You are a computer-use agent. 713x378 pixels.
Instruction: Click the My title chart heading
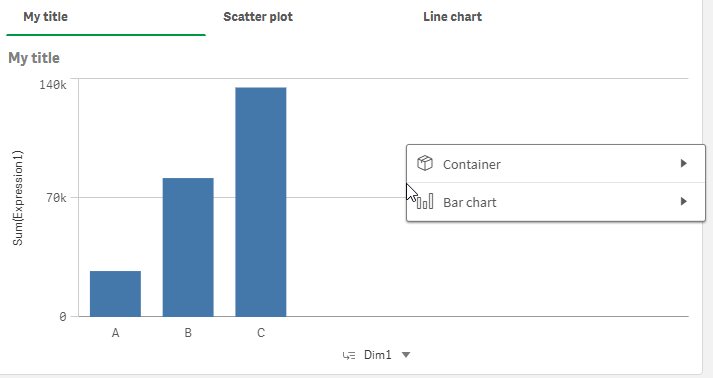pos(34,58)
